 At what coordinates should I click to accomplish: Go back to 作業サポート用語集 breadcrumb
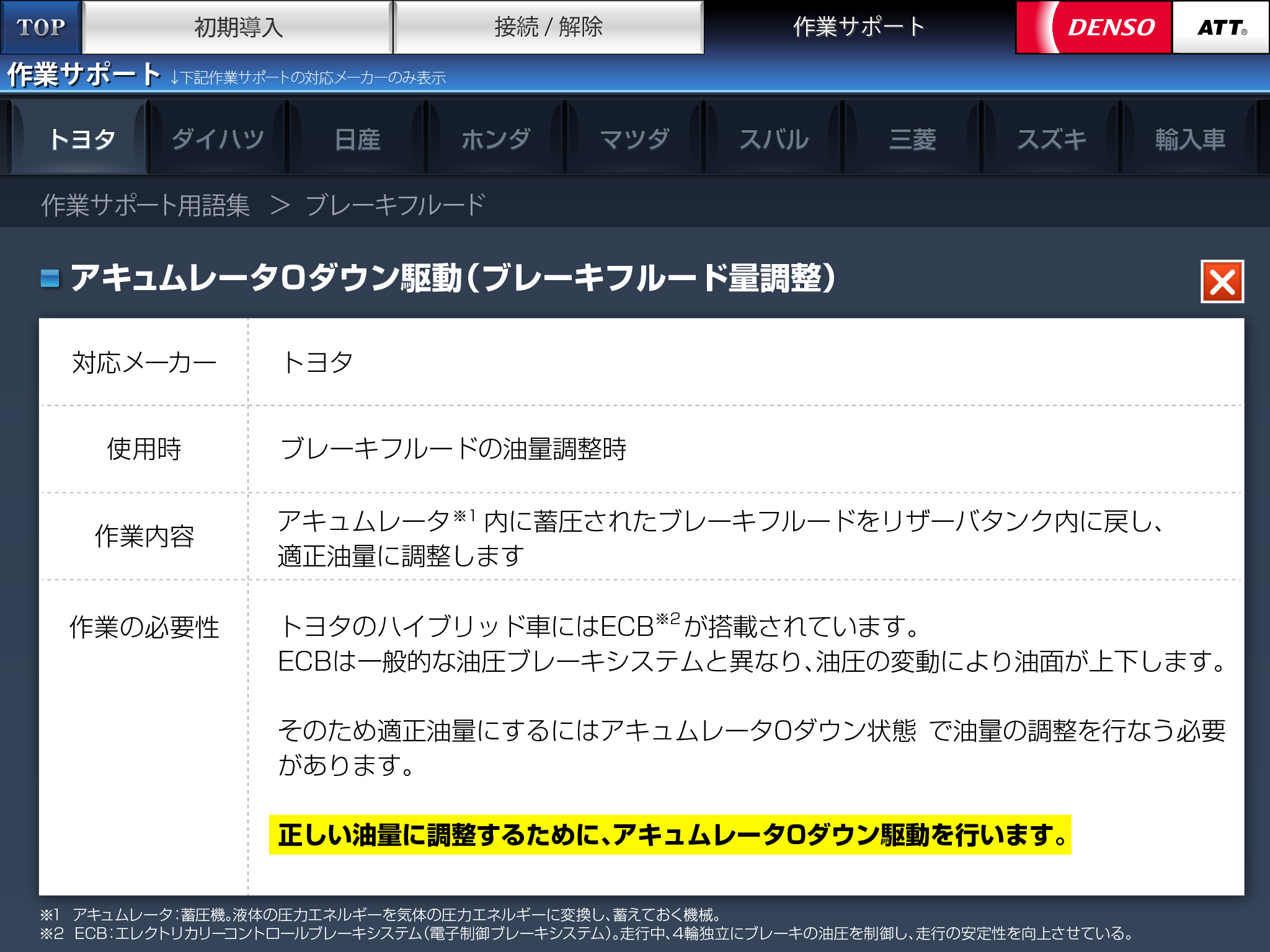click(x=146, y=205)
